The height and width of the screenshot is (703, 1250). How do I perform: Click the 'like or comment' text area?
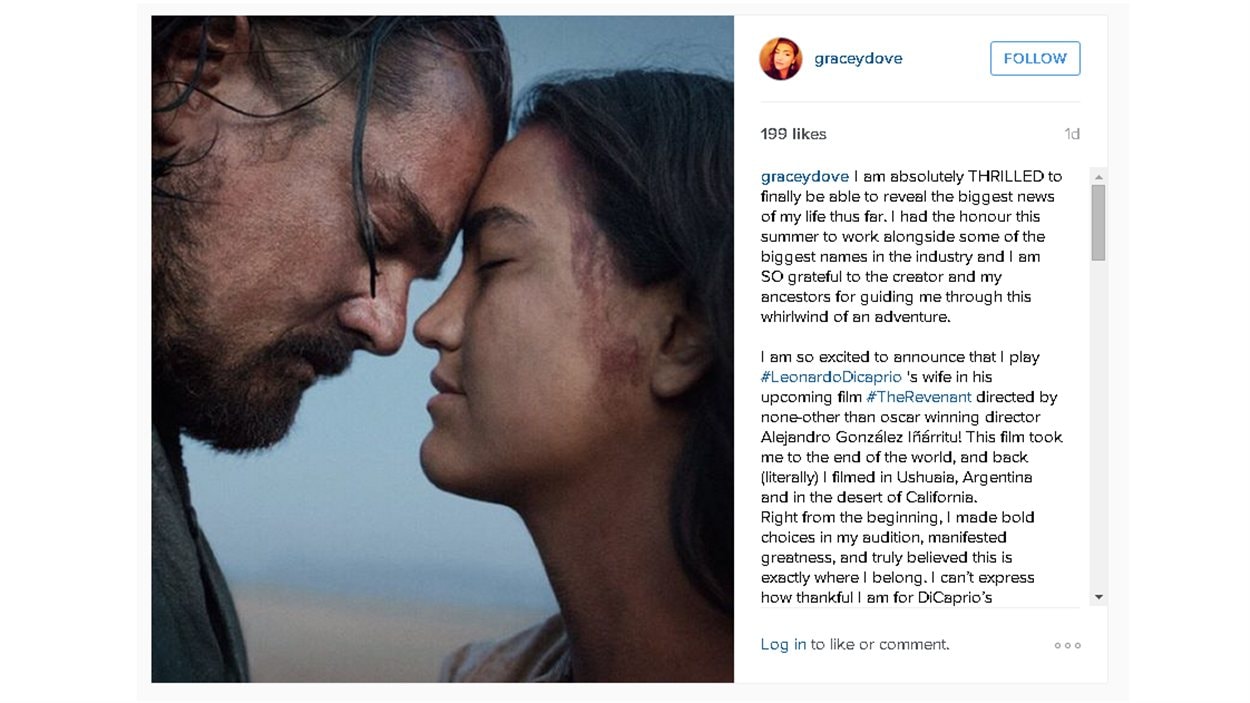pos(880,645)
